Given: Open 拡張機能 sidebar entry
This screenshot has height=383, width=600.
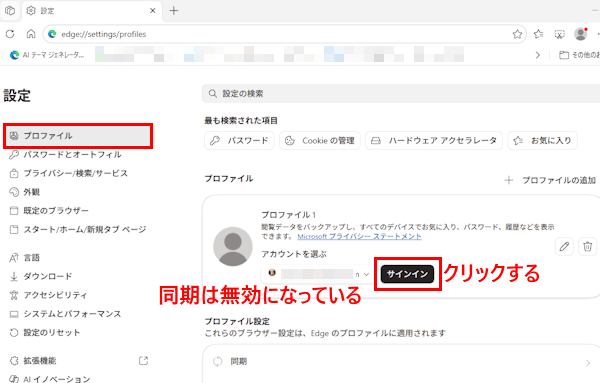Looking at the screenshot, I should (33, 361).
